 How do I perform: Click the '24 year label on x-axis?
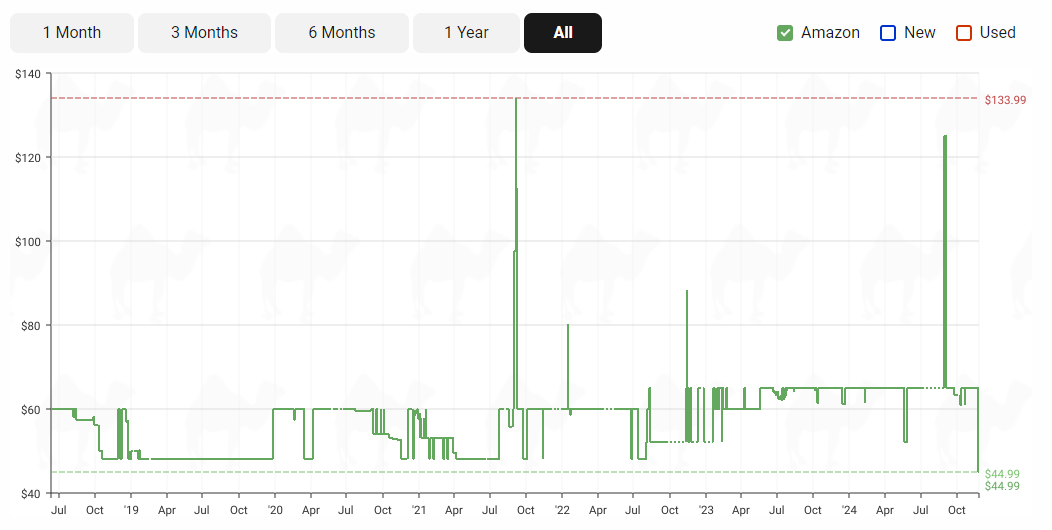pyautogui.click(x=849, y=510)
